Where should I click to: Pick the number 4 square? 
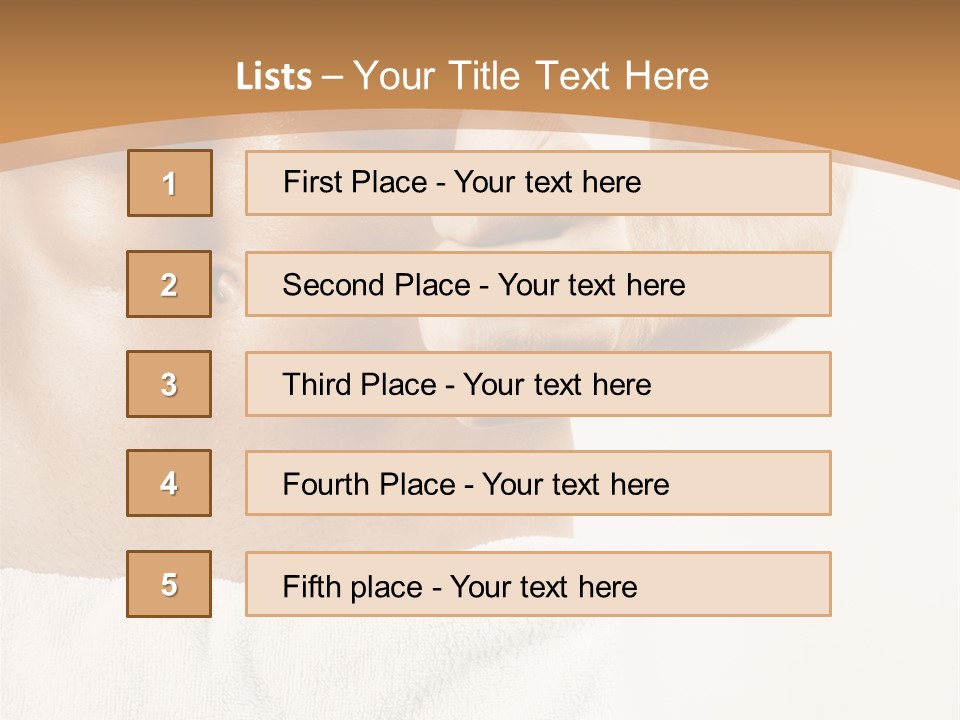coord(170,483)
